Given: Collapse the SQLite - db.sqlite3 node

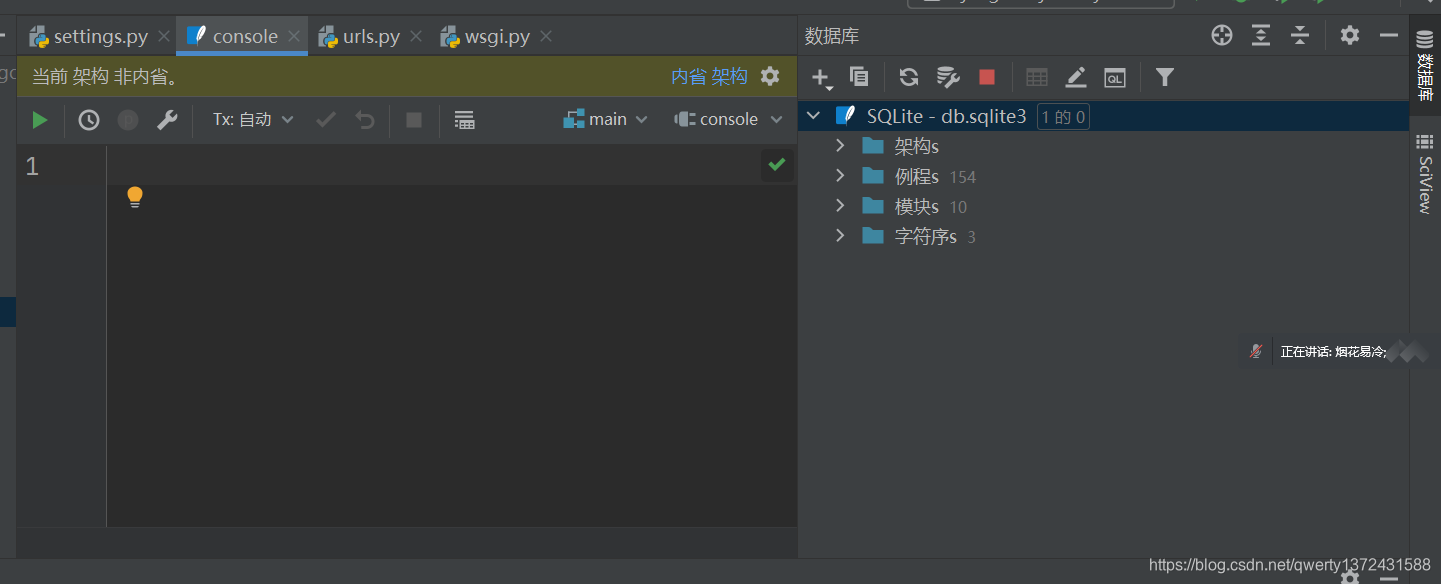Looking at the screenshot, I should (814, 116).
